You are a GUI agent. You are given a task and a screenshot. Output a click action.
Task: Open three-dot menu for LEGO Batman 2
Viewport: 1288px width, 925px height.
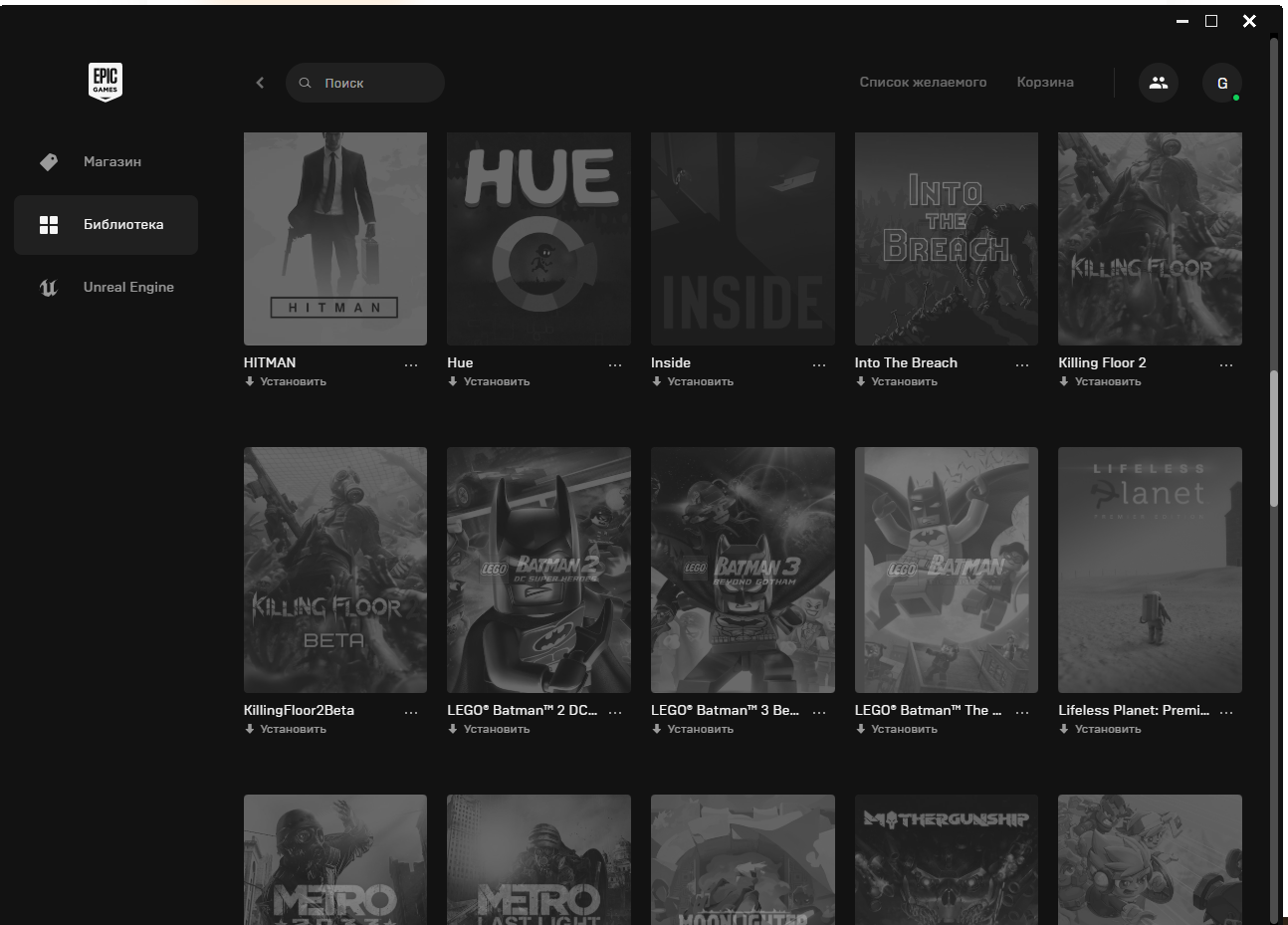click(615, 713)
